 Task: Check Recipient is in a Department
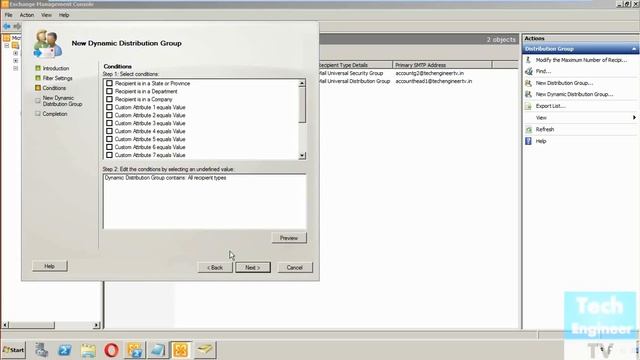coord(109,91)
